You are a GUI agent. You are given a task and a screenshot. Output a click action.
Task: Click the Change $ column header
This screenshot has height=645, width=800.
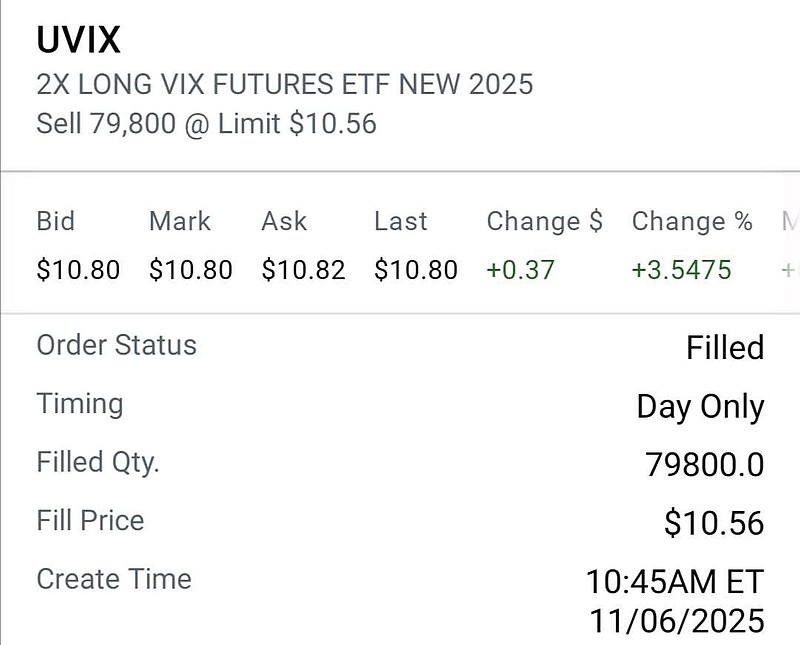tap(544, 222)
